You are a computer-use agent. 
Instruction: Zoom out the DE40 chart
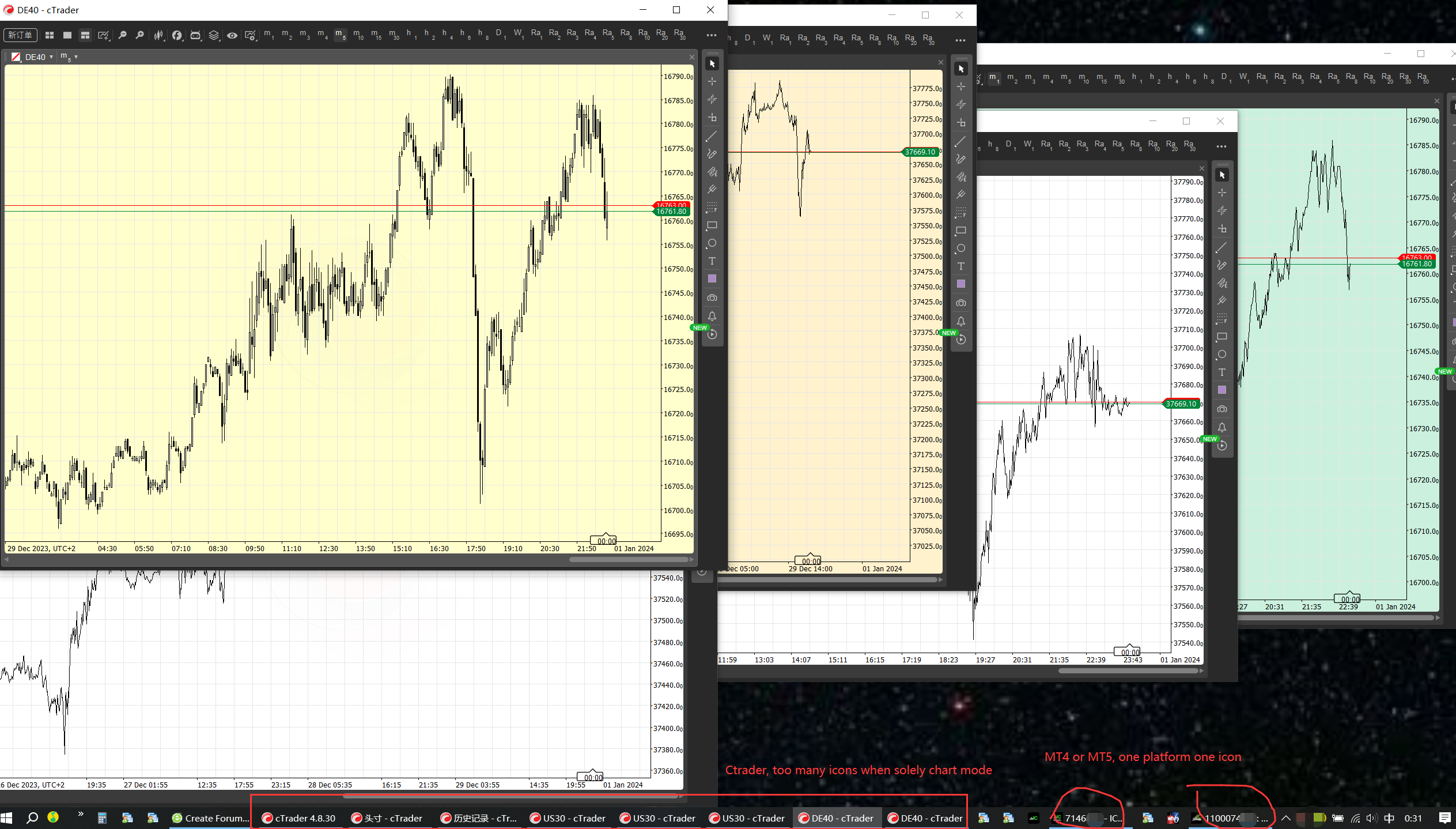coord(122,35)
